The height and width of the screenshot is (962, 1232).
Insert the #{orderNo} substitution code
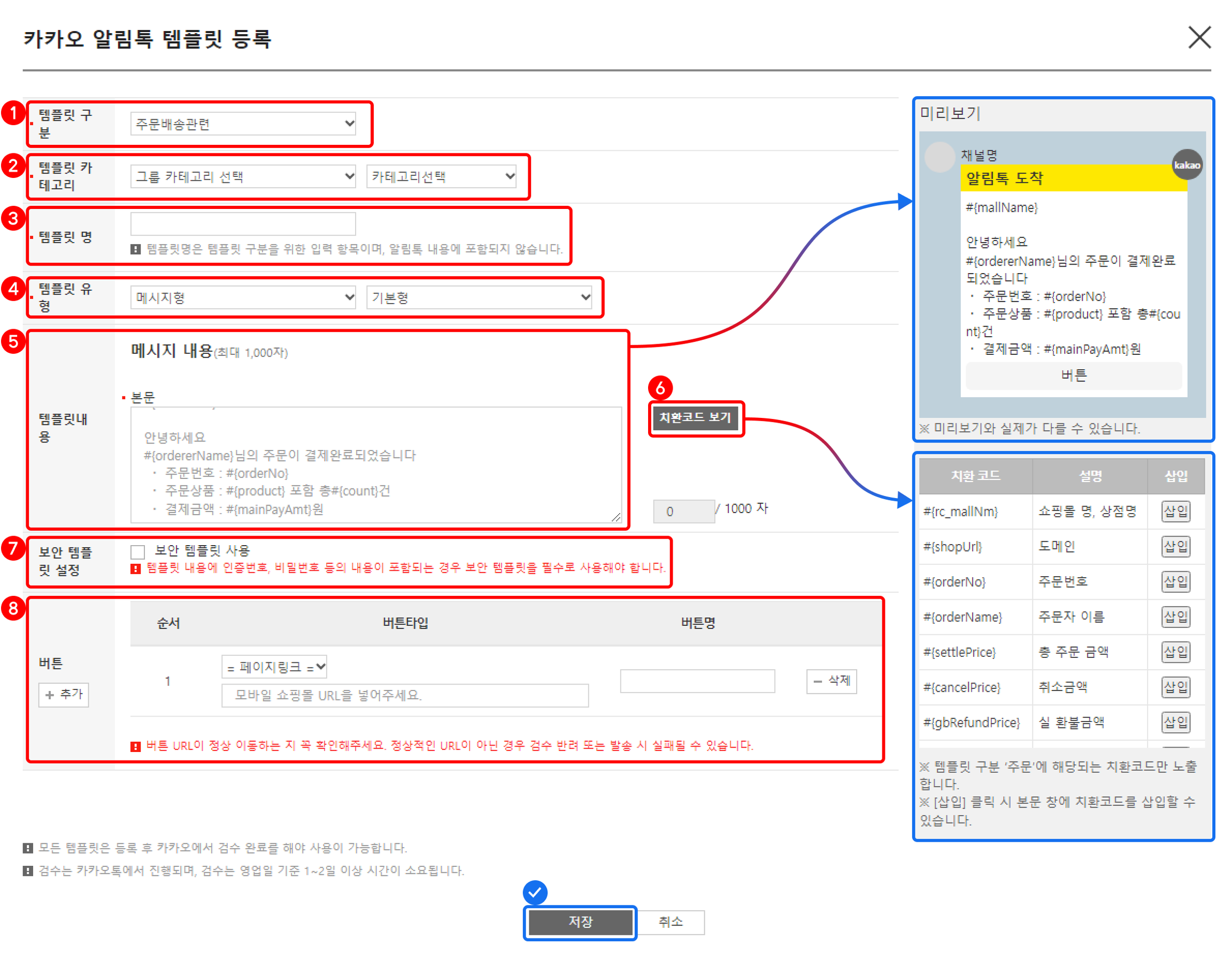1176,581
